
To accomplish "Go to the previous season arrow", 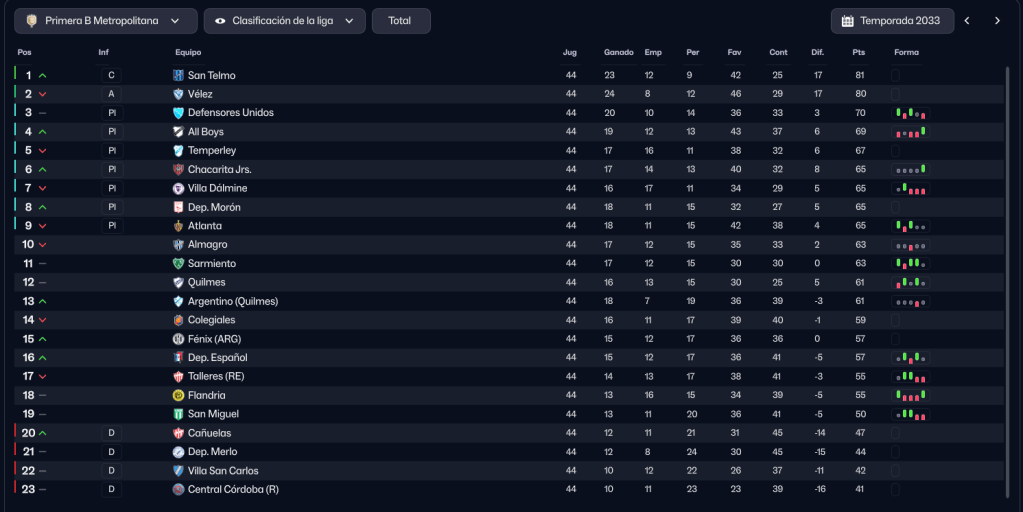I will click(x=967, y=21).
